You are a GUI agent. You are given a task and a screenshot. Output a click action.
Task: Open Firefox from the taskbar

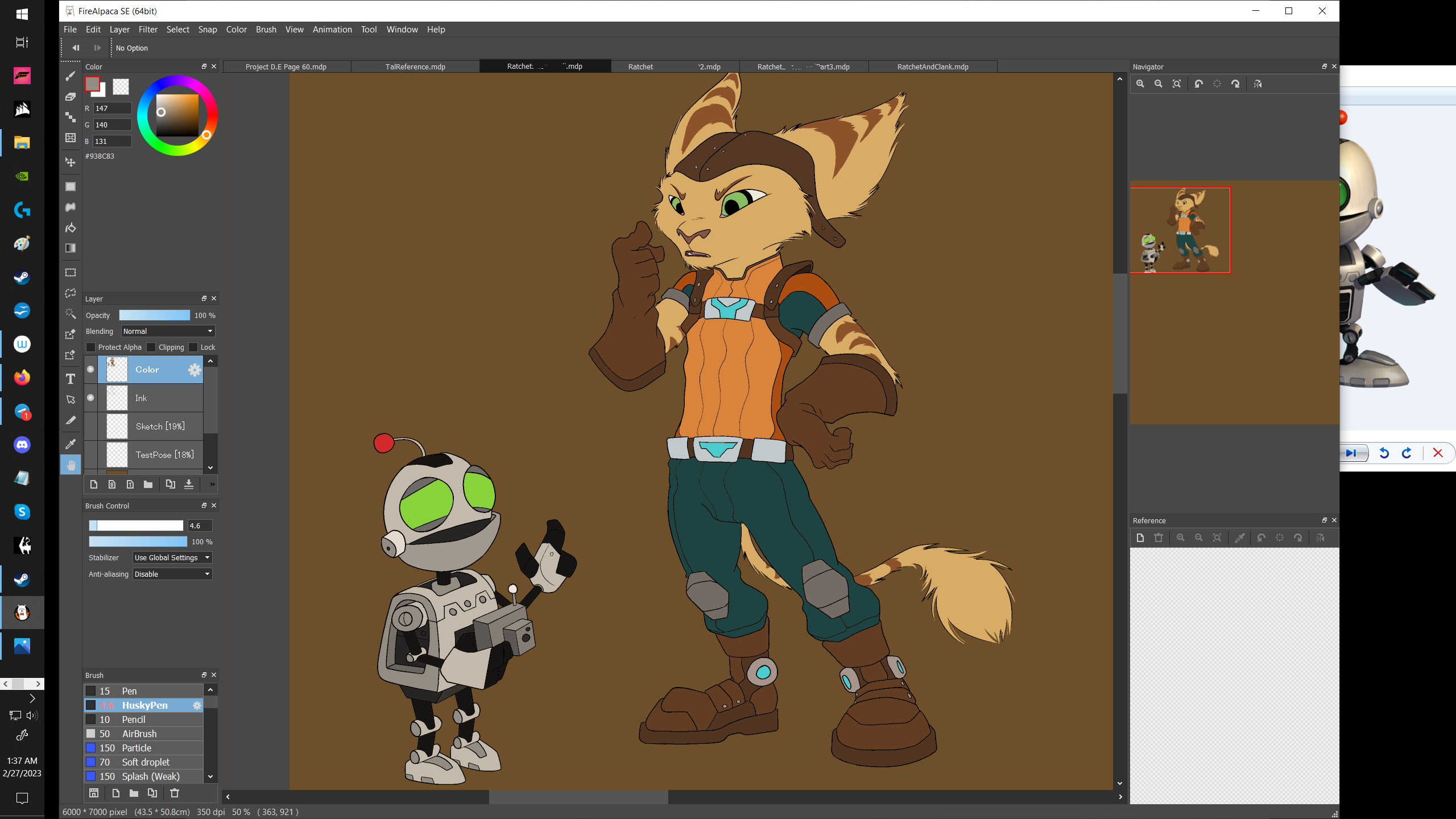pyautogui.click(x=22, y=378)
